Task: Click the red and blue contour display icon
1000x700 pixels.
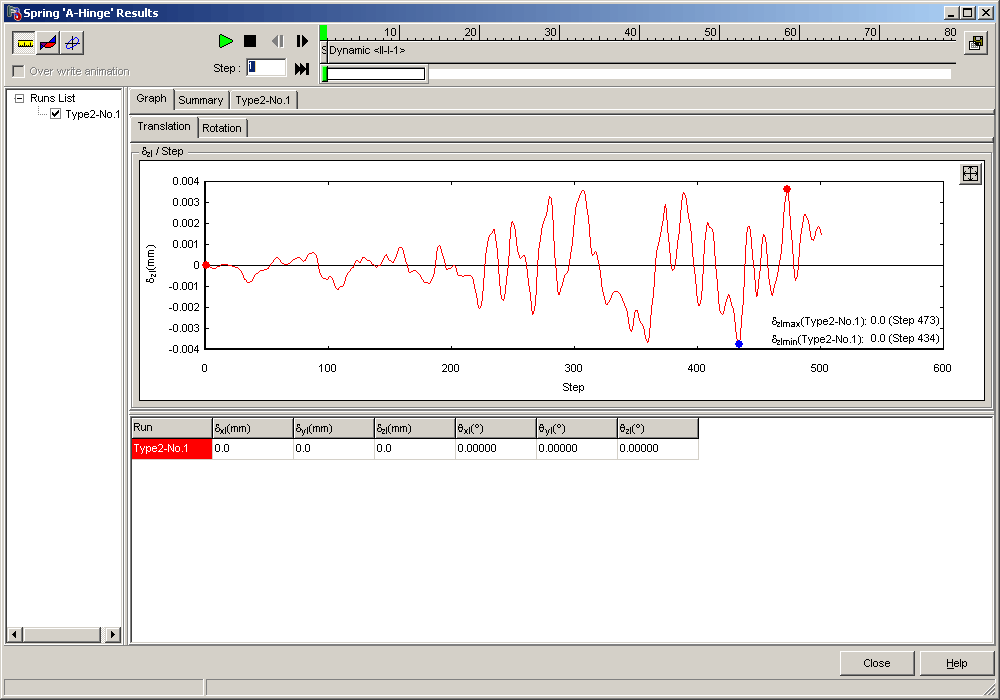Action: click(x=48, y=43)
